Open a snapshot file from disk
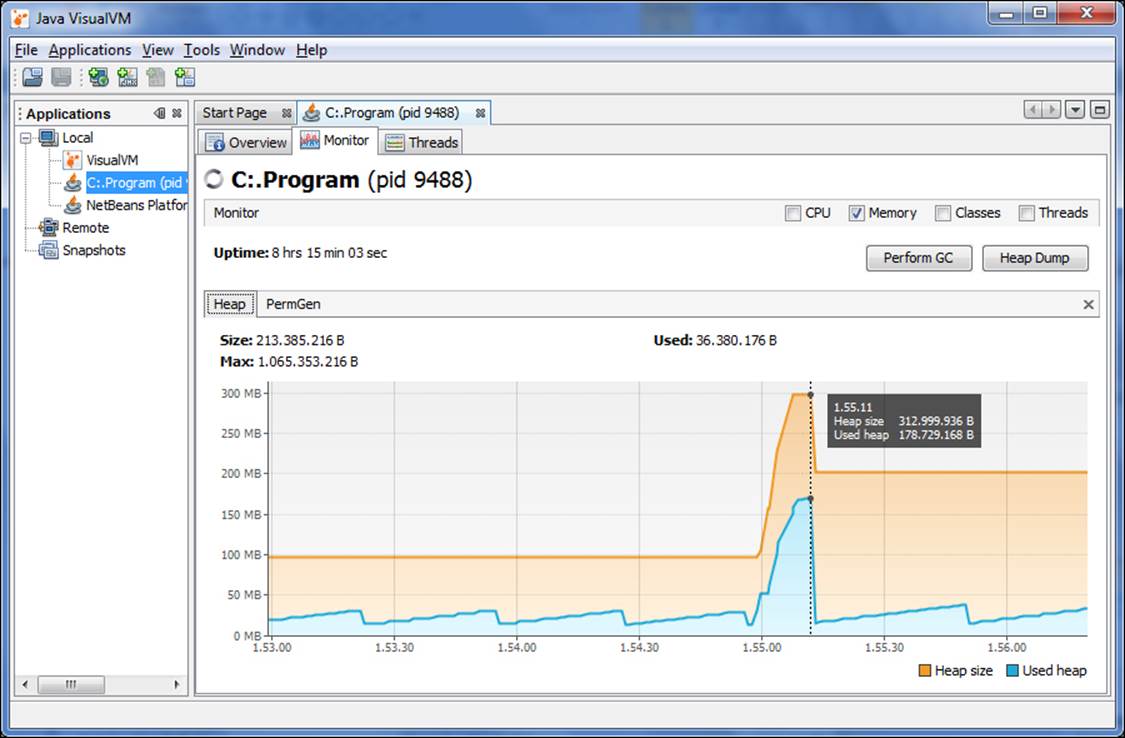The image size is (1125, 738). 33,77
